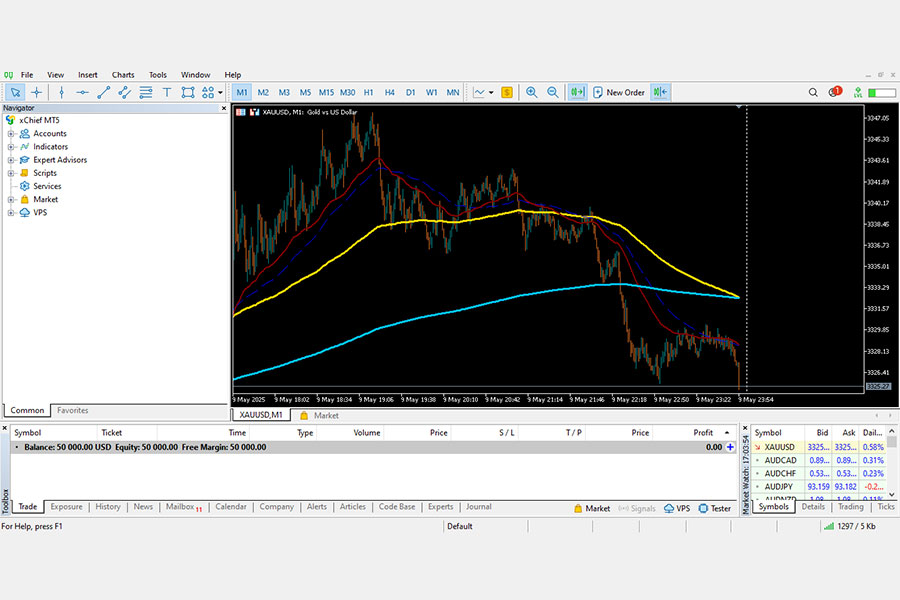Click the green LVL signal icon
This screenshot has width=900, height=600.
coord(858,92)
